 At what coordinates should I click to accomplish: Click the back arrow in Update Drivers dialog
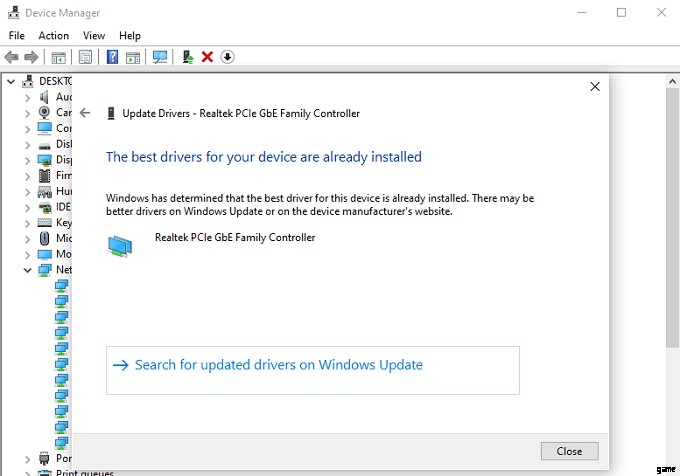[85, 113]
